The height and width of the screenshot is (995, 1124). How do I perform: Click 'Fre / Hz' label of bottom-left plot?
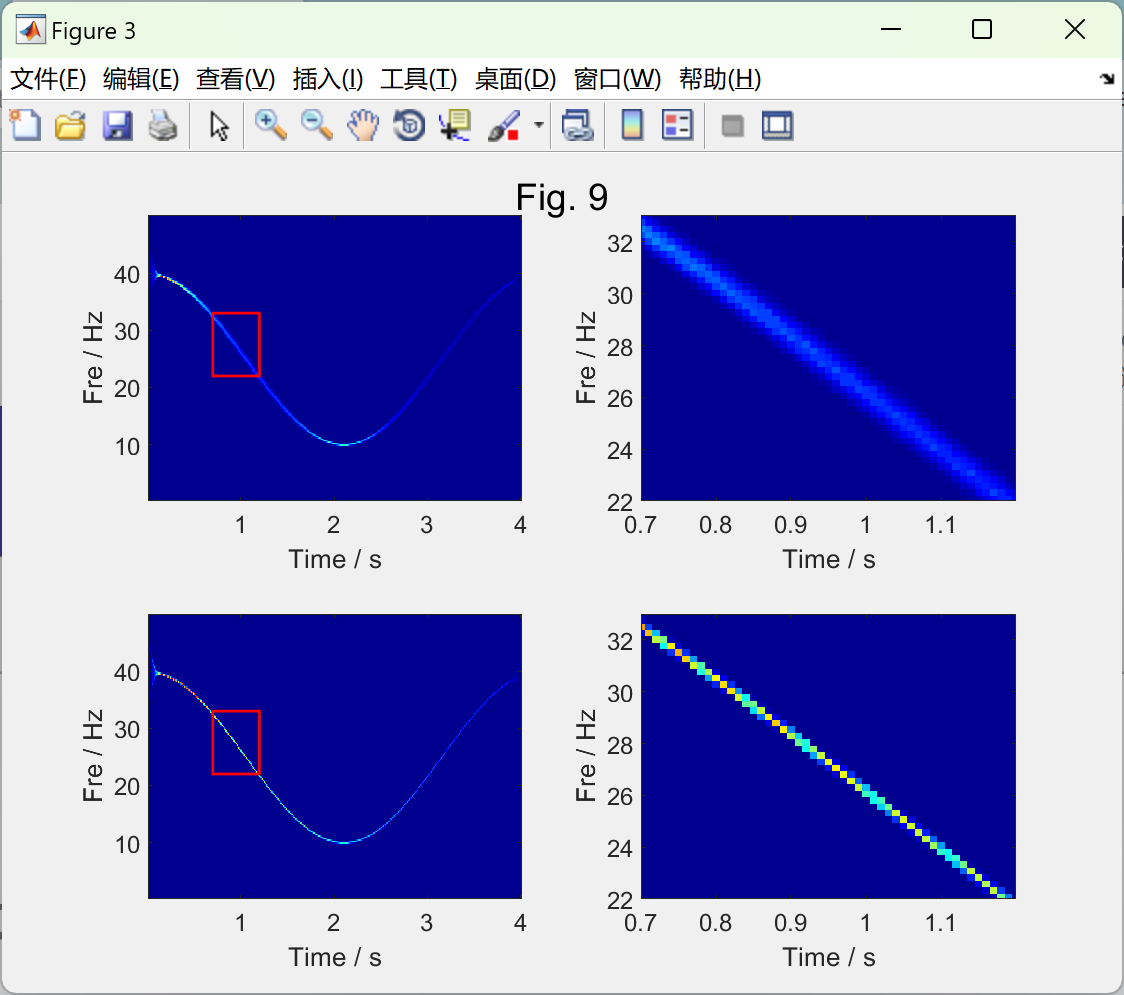(93, 756)
